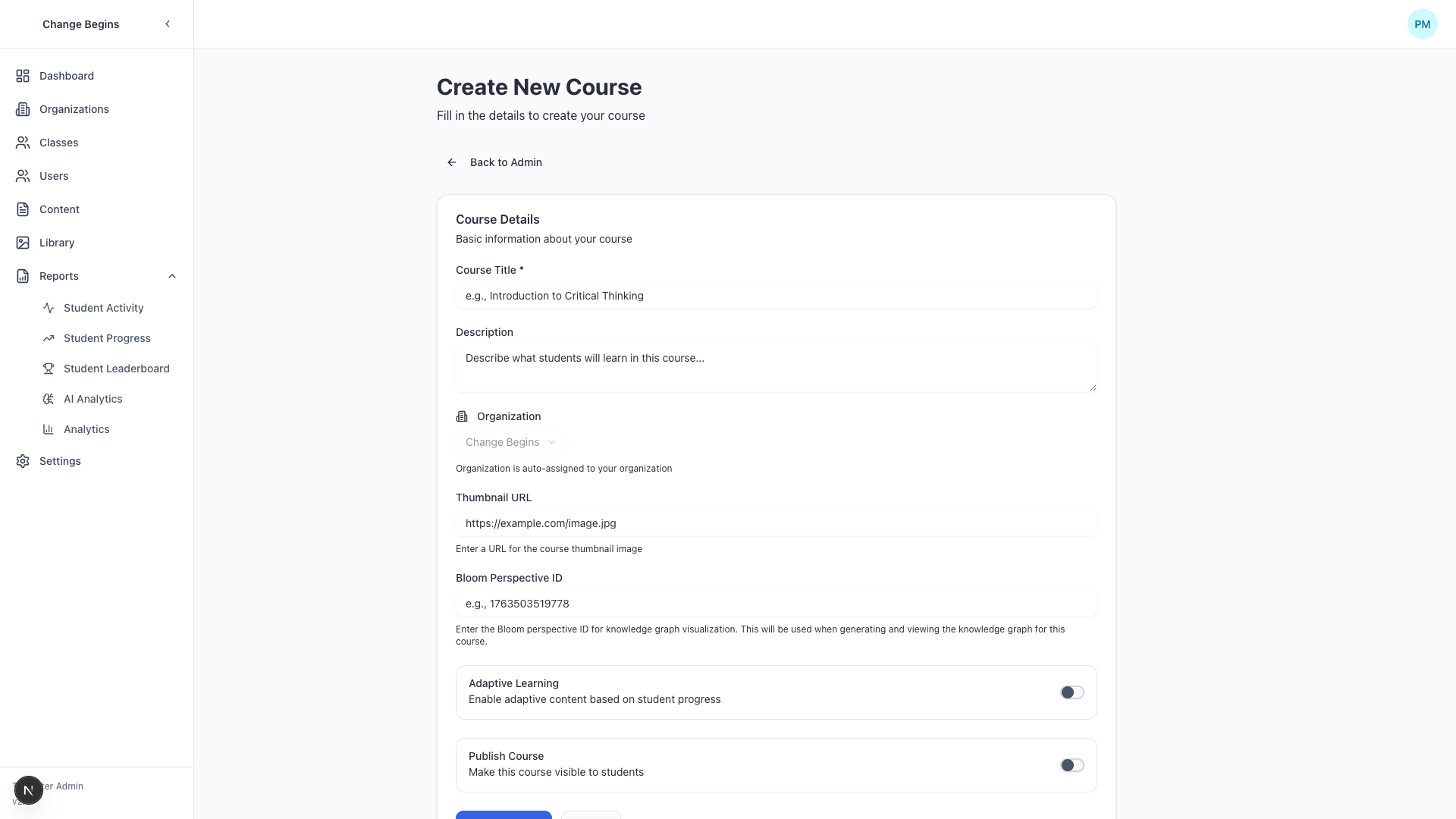
Task: Click the Analytics bar chart icon
Action: pyautogui.click(x=49, y=429)
